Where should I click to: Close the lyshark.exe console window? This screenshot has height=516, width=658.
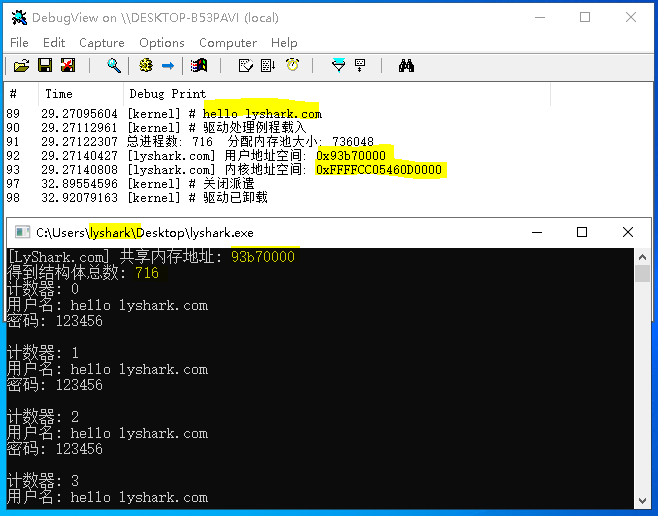pyautogui.click(x=628, y=232)
